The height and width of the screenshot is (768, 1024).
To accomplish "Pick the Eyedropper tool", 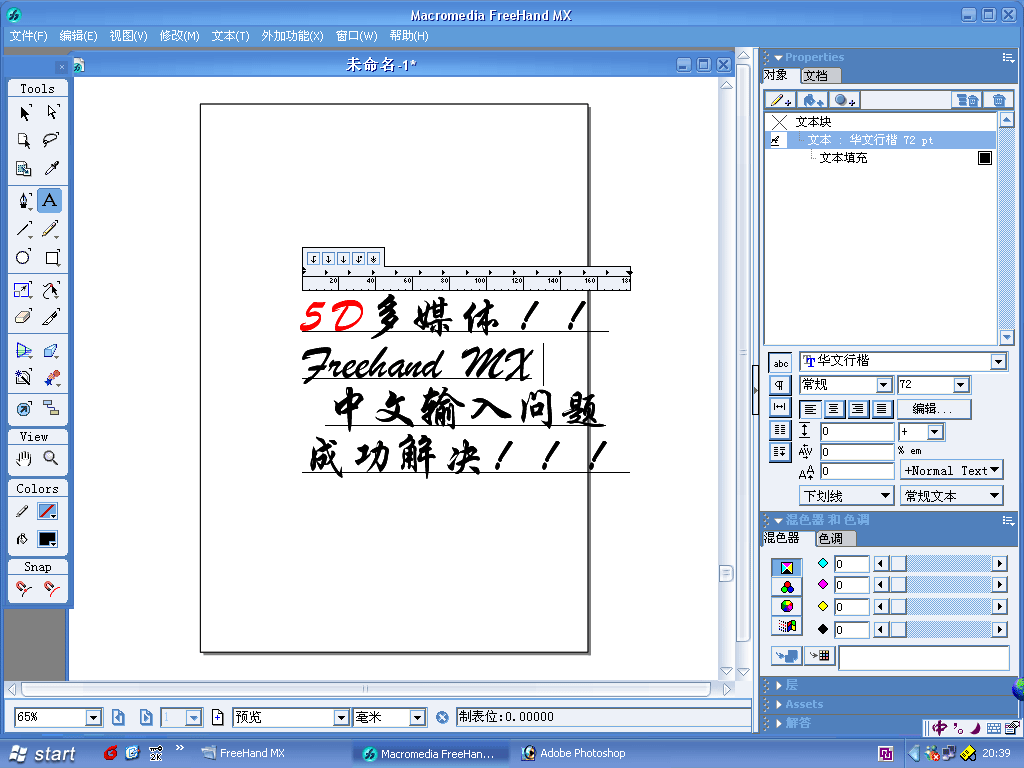I will coord(51,168).
